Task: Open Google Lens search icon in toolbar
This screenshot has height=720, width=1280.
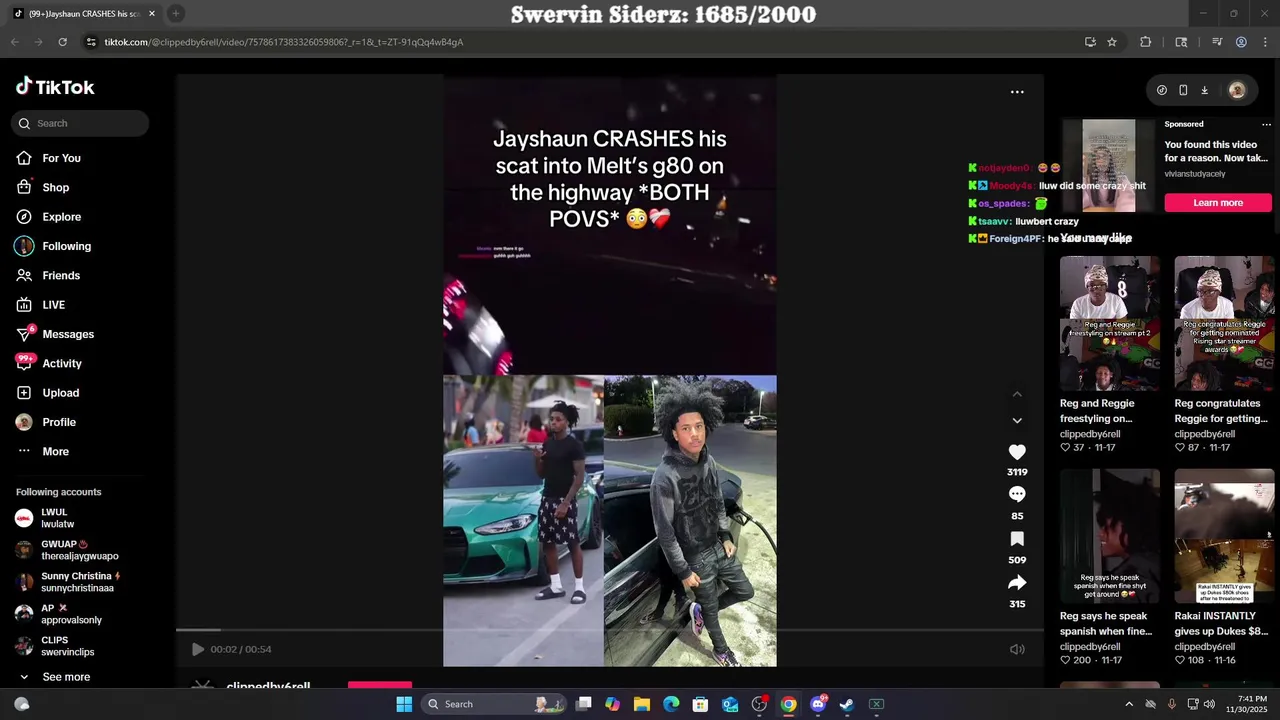Action: tap(1181, 42)
